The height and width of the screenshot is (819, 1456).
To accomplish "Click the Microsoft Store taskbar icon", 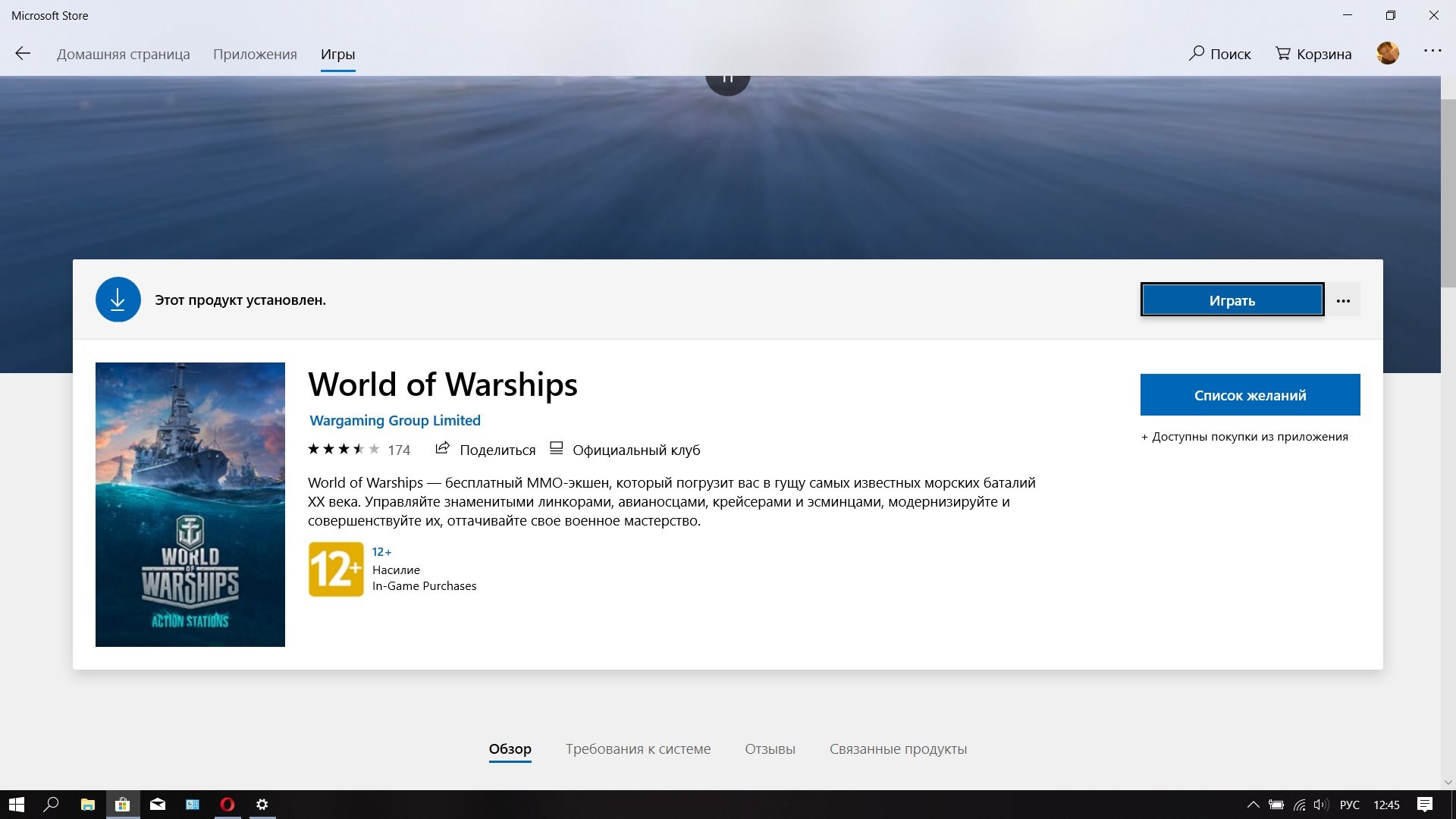I will [122, 805].
